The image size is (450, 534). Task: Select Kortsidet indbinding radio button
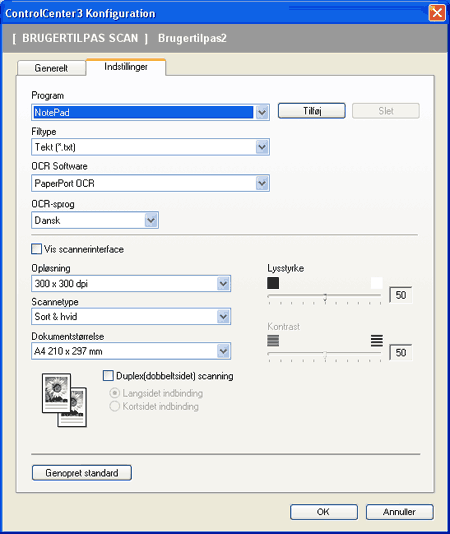(114, 406)
